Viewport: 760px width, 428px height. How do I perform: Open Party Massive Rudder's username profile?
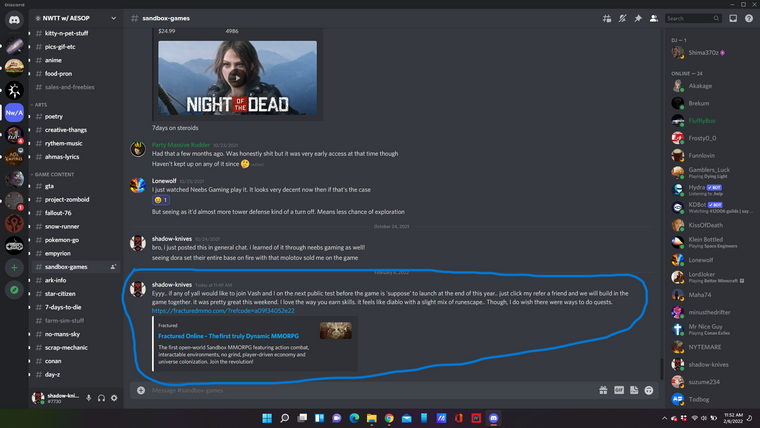coord(181,145)
